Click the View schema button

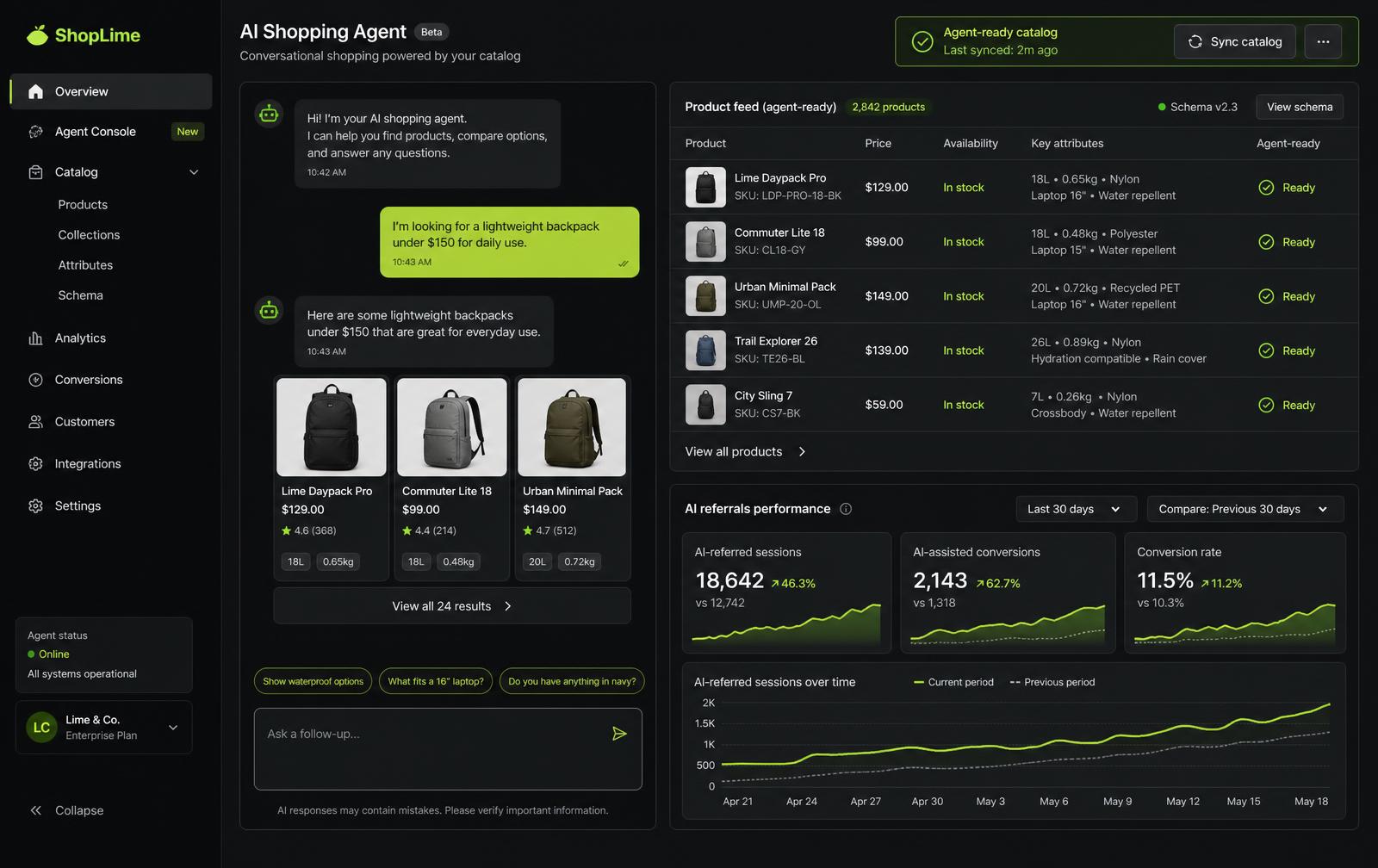1300,107
